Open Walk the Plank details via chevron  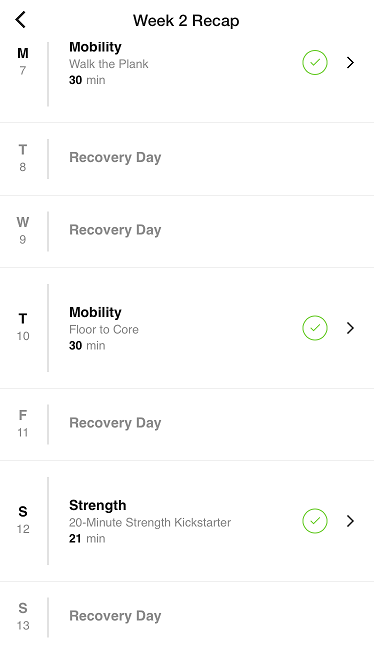coord(350,63)
